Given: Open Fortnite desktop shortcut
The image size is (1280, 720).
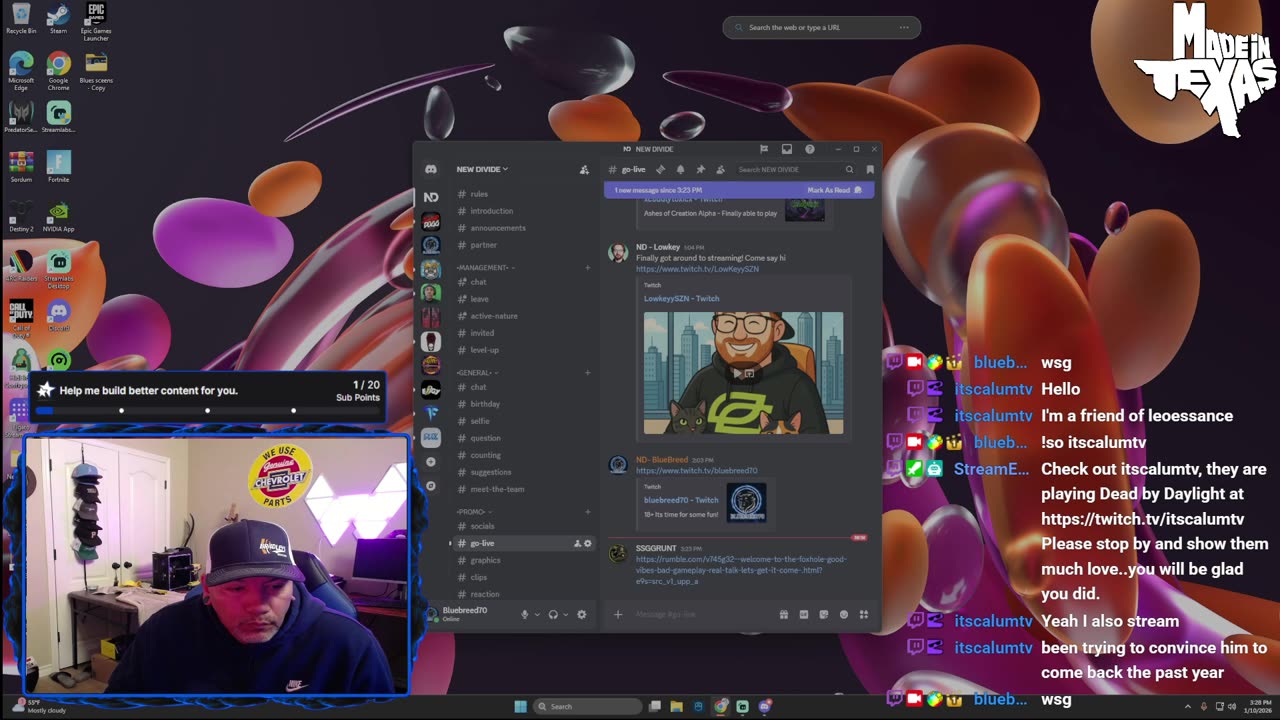Looking at the screenshot, I should 58,166.
